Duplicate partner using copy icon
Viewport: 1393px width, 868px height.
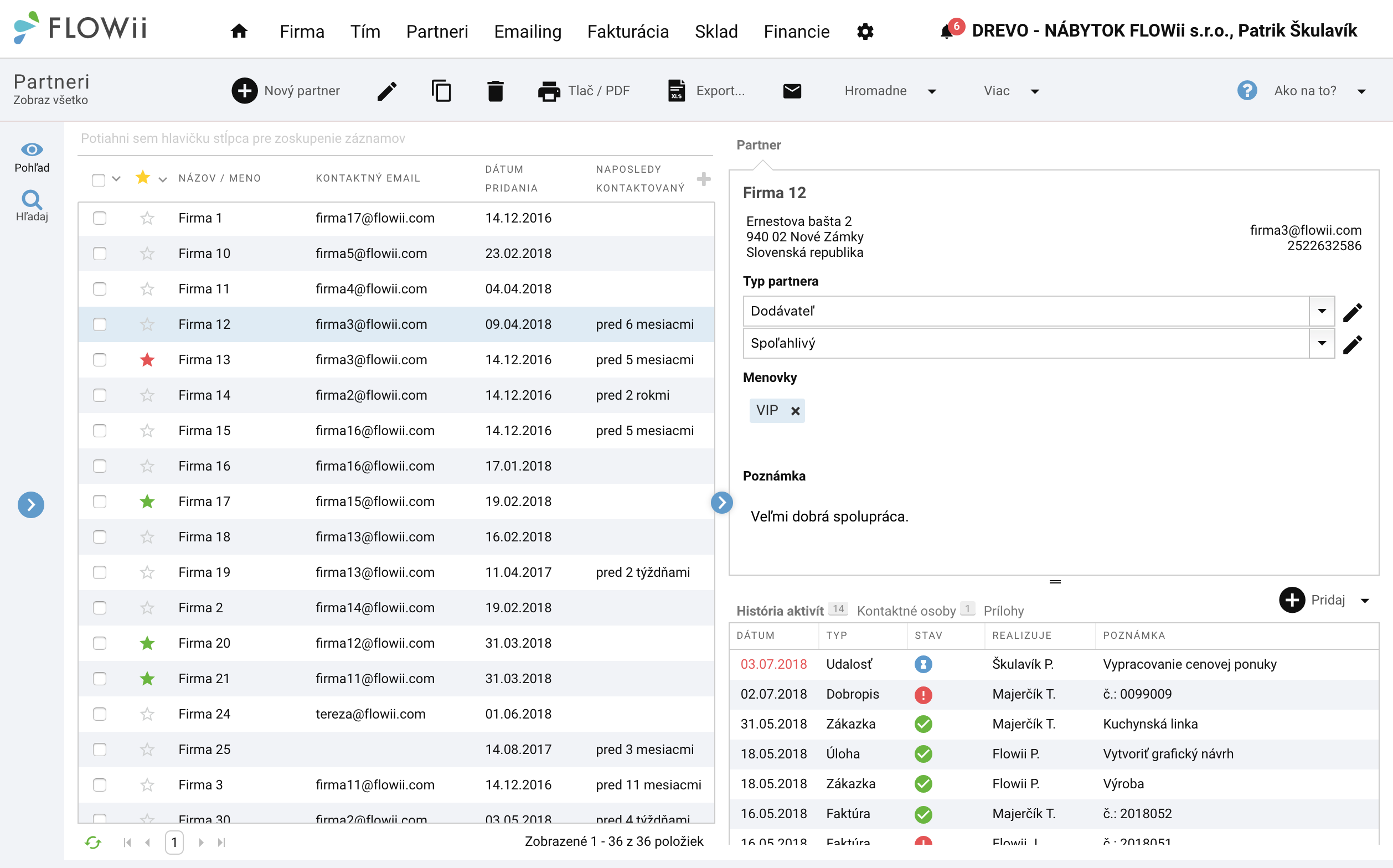[441, 91]
